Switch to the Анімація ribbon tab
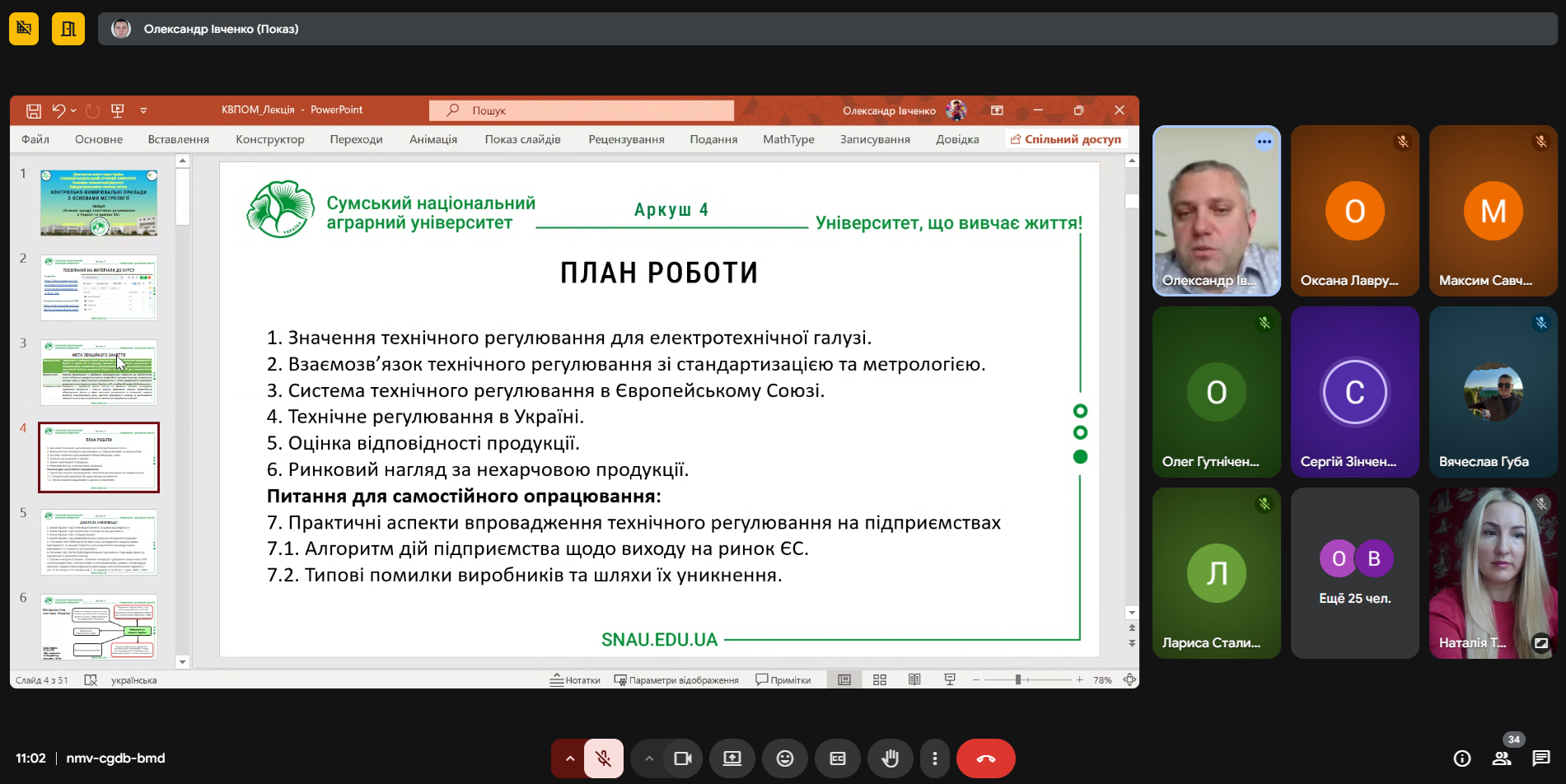This screenshot has height=784, width=1566. (432, 139)
